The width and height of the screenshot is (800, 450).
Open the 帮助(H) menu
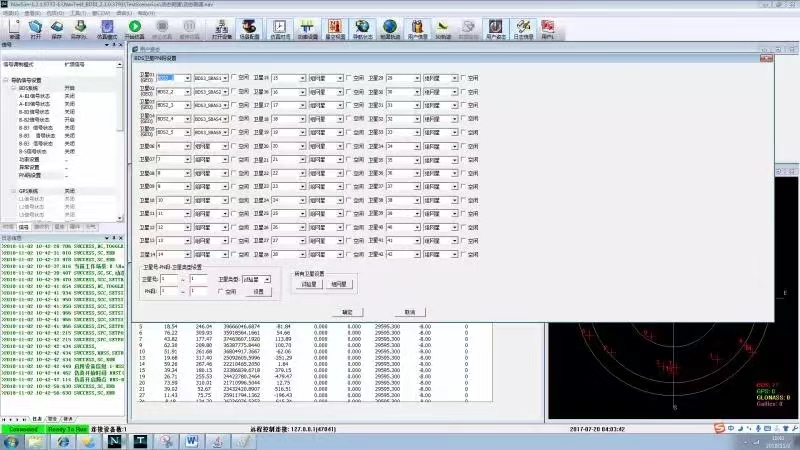tap(146, 13)
